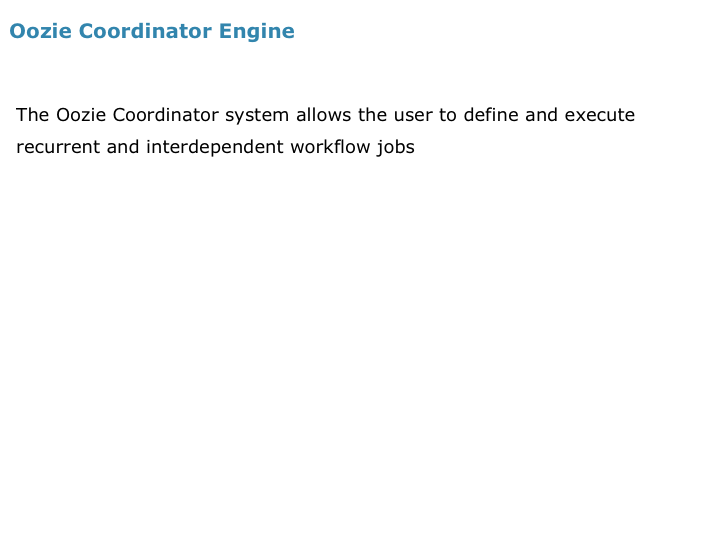Click the word execute at line end
The width and height of the screenshot is (720, 540).
pos(600,116)
